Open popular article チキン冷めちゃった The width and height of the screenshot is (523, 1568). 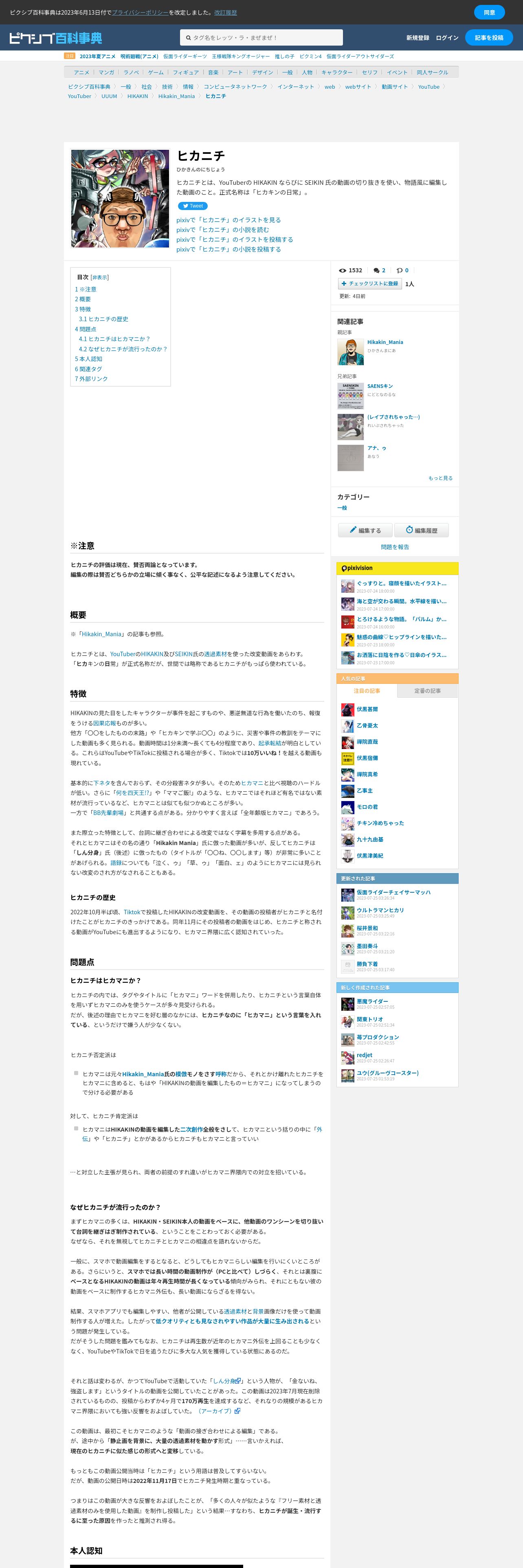point(380,823)
